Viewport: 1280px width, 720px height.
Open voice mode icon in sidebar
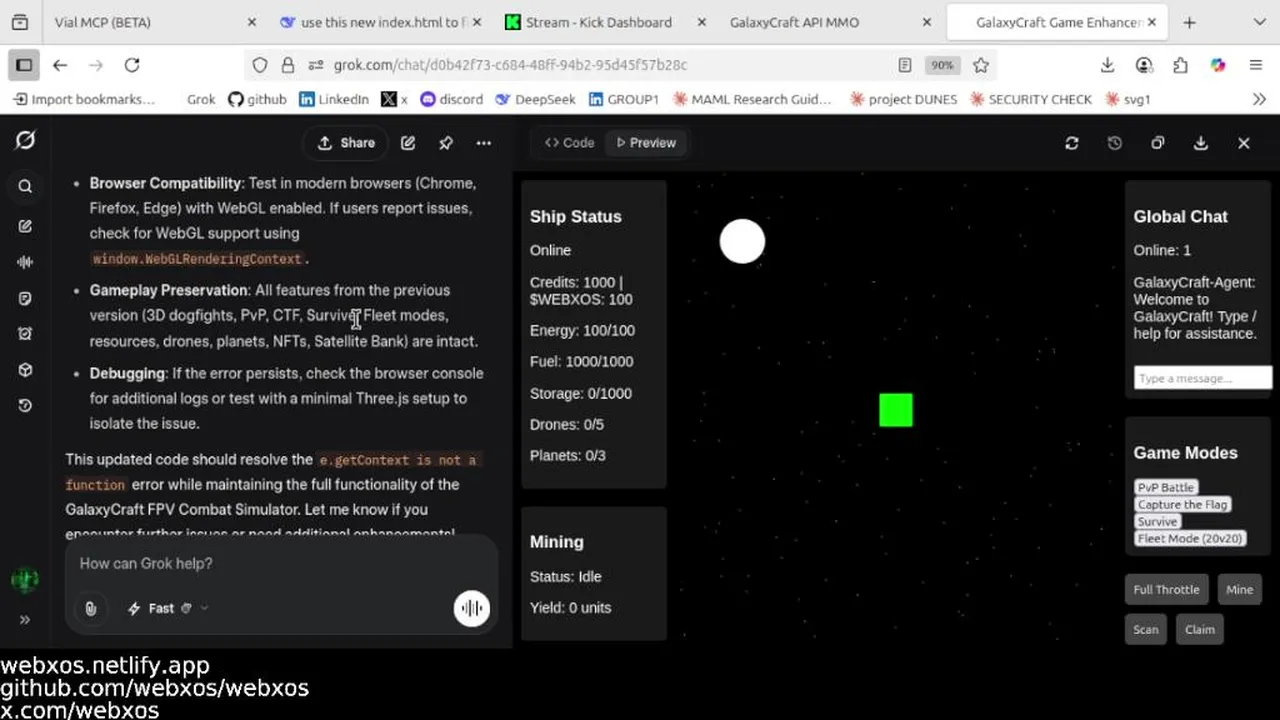(x=25, y=262)
